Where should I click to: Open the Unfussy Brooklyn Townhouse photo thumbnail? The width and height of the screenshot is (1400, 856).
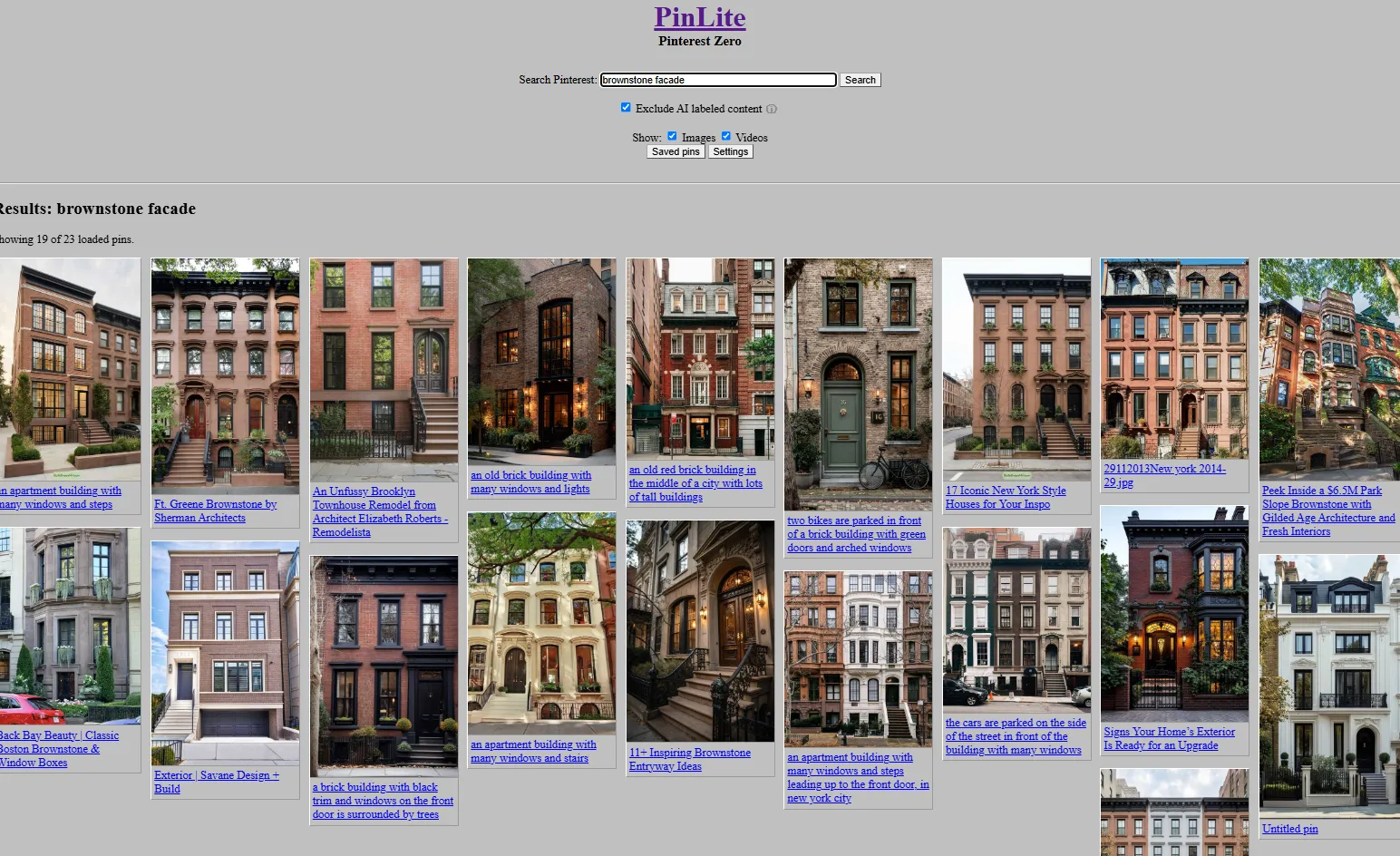click(384, 370)
